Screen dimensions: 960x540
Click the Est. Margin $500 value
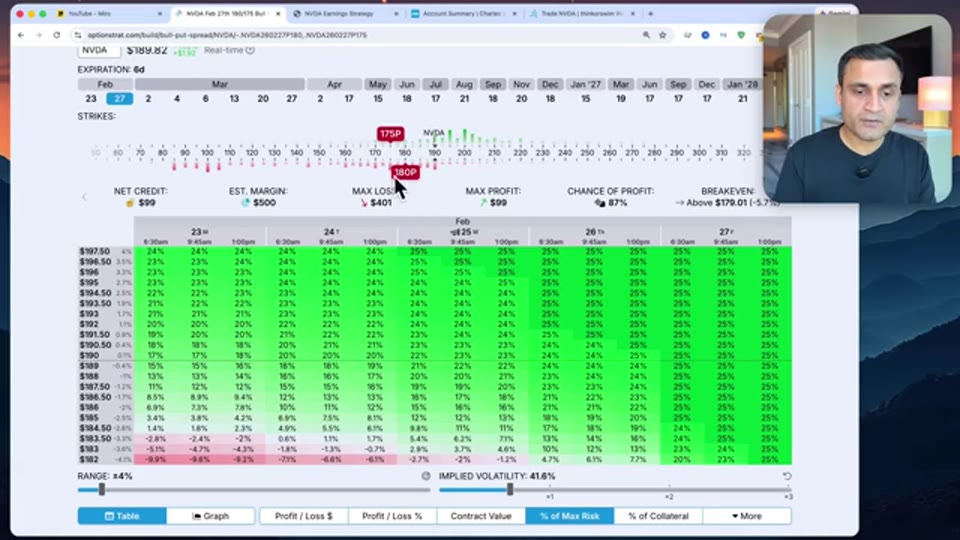coord(264,203)
